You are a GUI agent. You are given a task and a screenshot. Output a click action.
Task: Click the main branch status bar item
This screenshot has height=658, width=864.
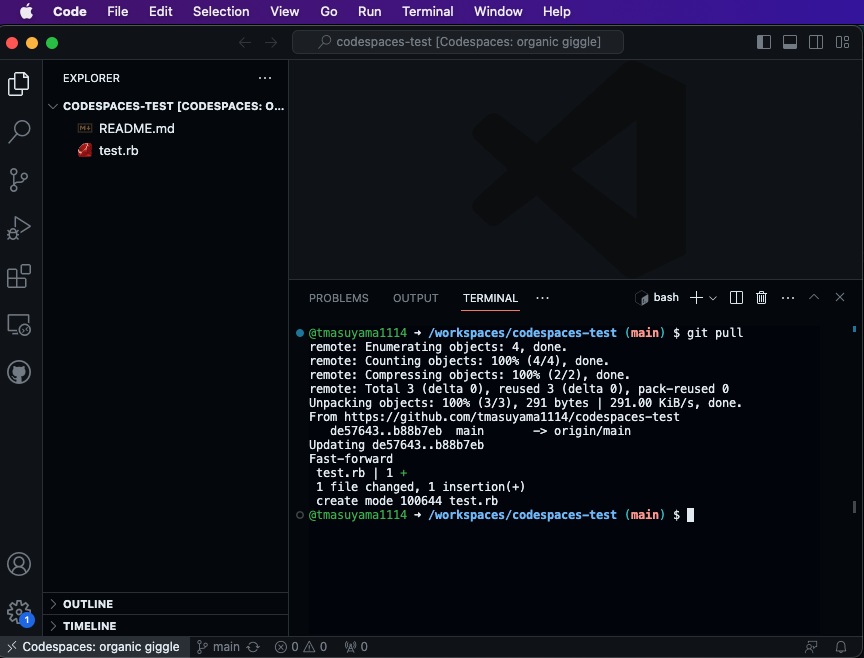pos(218,647)
